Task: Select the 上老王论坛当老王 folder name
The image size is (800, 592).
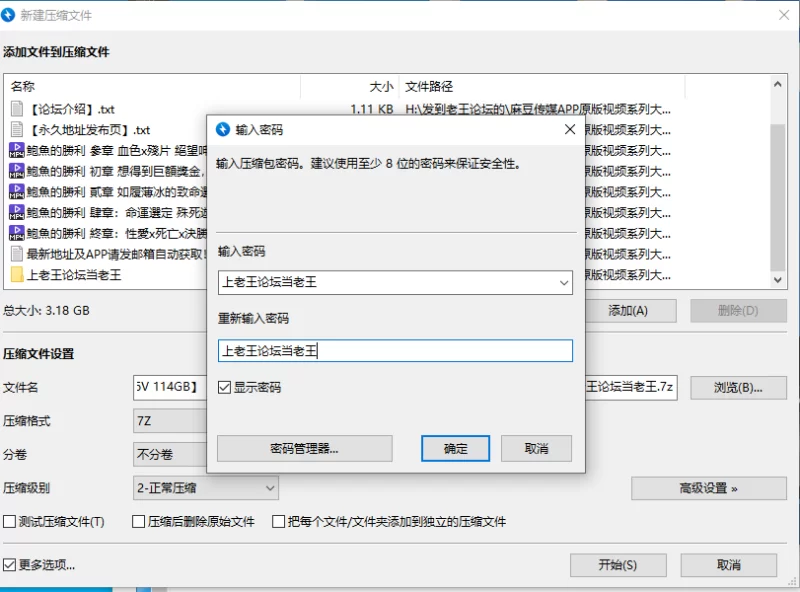Action: [x=74, y=275]
